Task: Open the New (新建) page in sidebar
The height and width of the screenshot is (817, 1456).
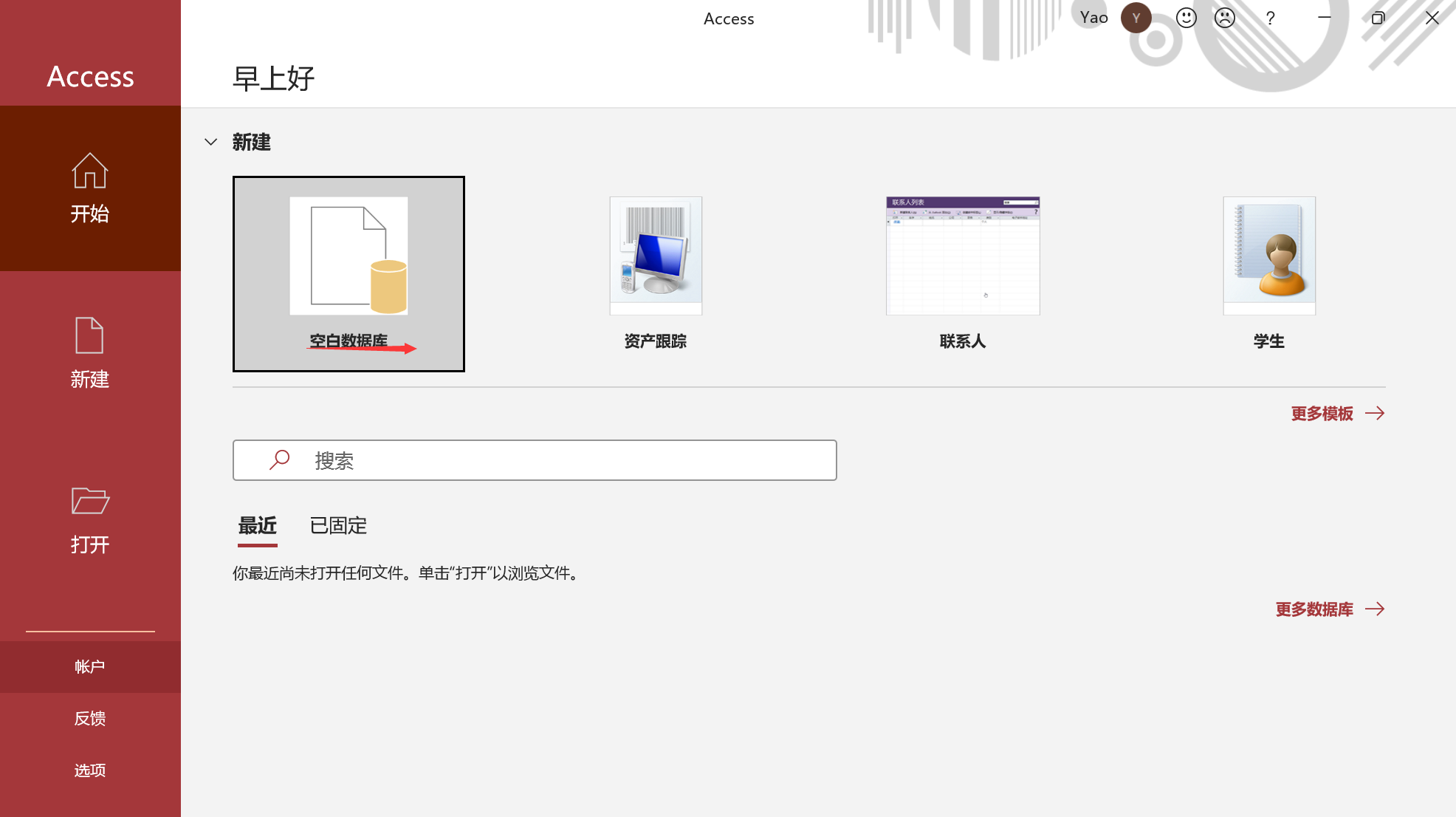Action: point(89,354)
